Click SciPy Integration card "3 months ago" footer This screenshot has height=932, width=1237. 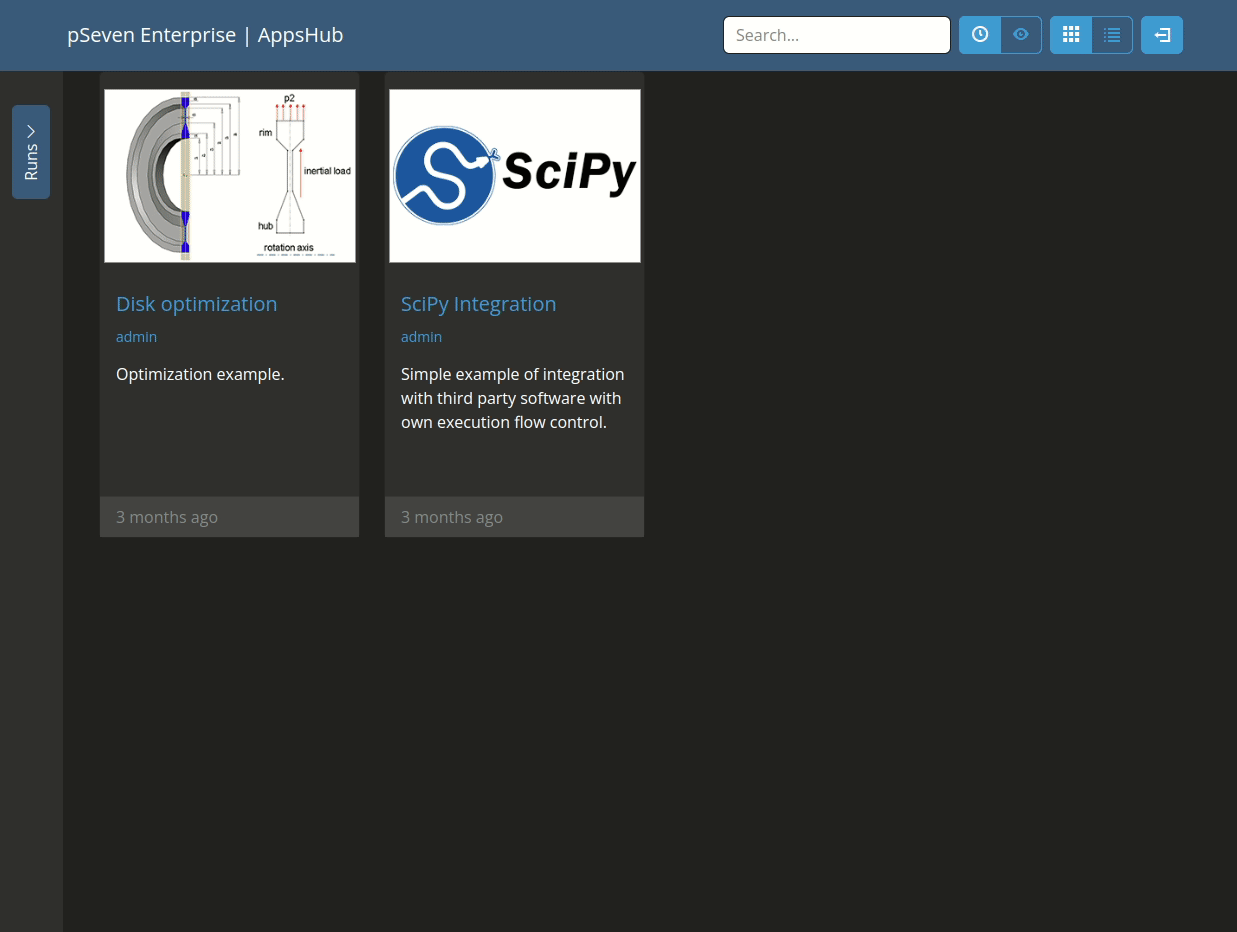pos(452,517)
